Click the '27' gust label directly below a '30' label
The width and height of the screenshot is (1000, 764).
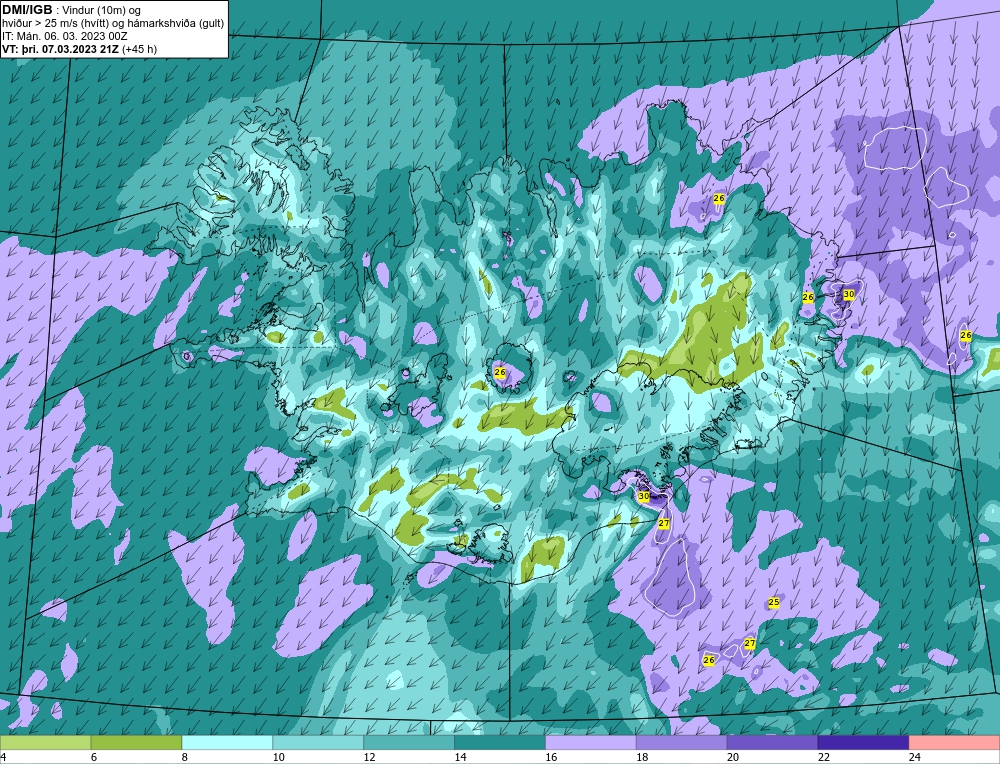coord(664,524)
